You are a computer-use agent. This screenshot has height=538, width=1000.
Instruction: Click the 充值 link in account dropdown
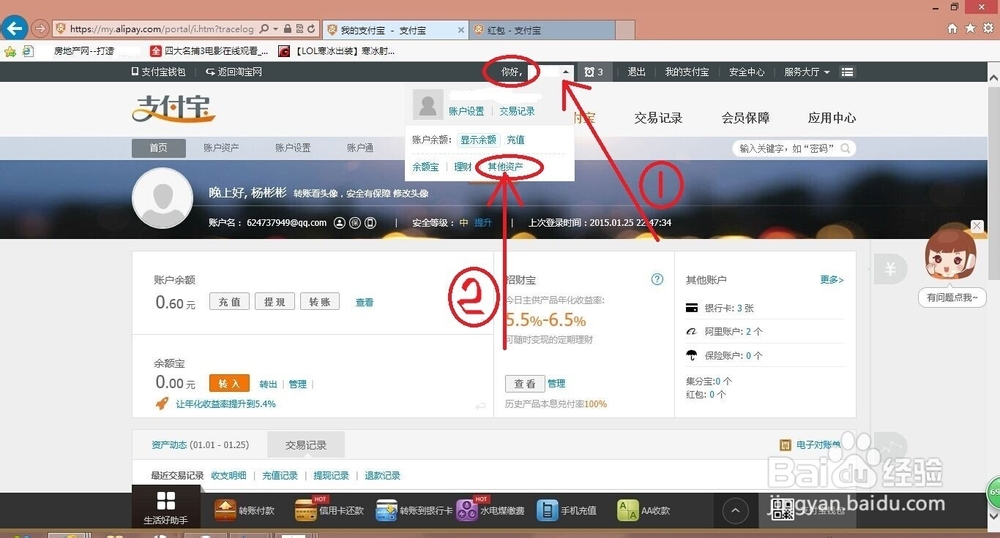(x=515, y=140)
